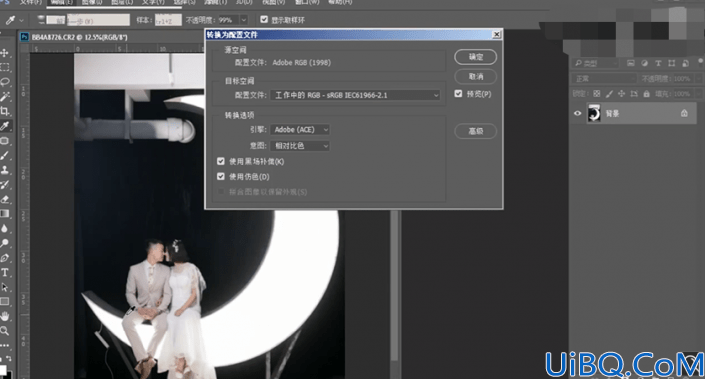The height and width of the screenshot is (379, 705).
Task: Open the 图像(I) menu
Action: pyautogui.click(x=92, y=2)
